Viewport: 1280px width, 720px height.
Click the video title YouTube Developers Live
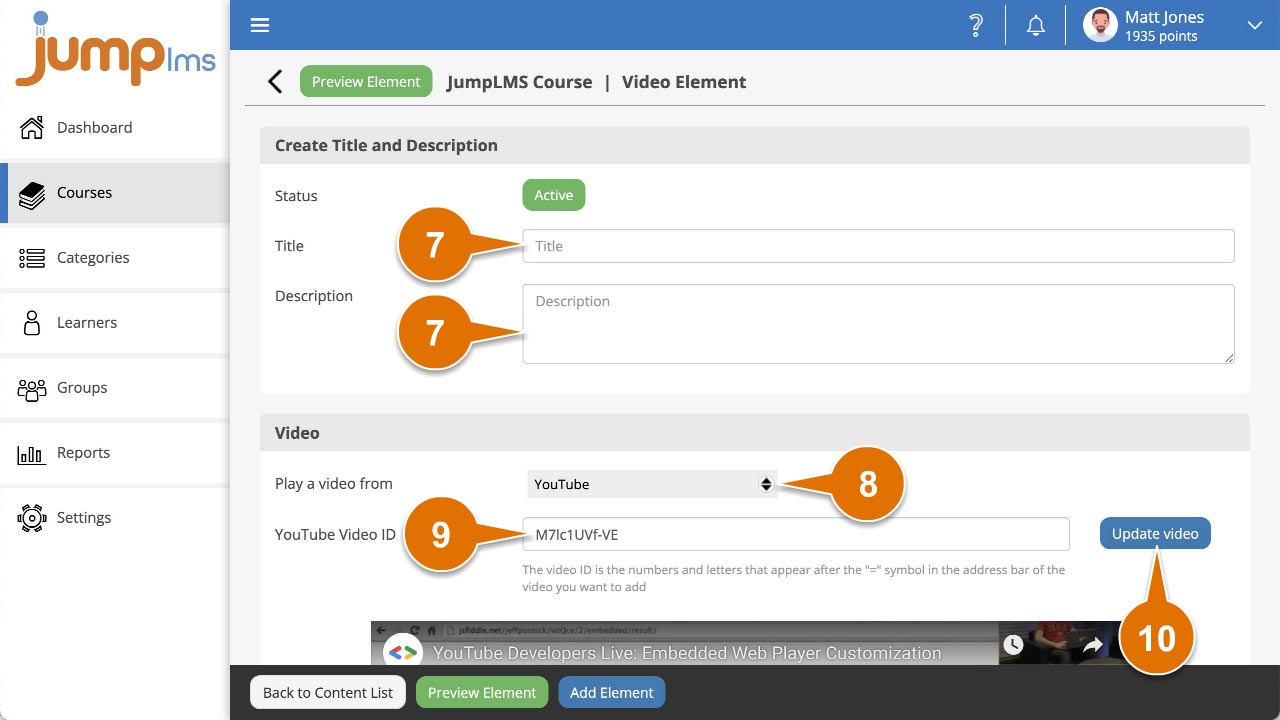(687, 653)
